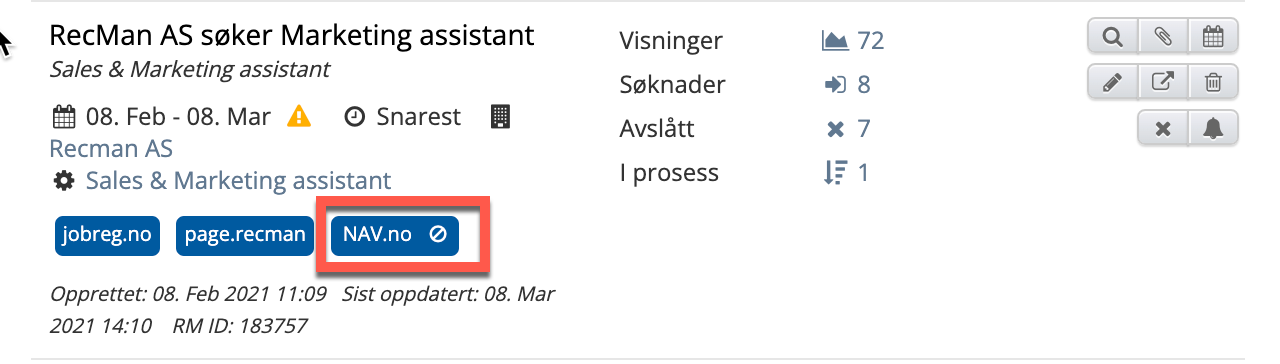
Task: Open the 7 rejected count link
Action: [x=848, y=129]
